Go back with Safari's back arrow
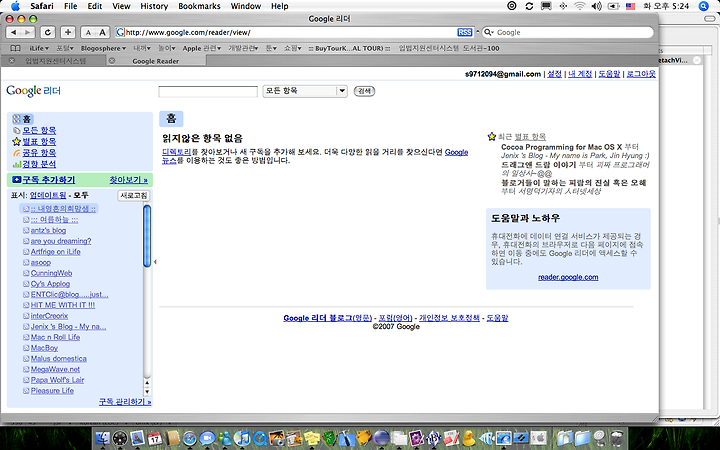Viewport: 720px width, 450px height. coord(14,32)
